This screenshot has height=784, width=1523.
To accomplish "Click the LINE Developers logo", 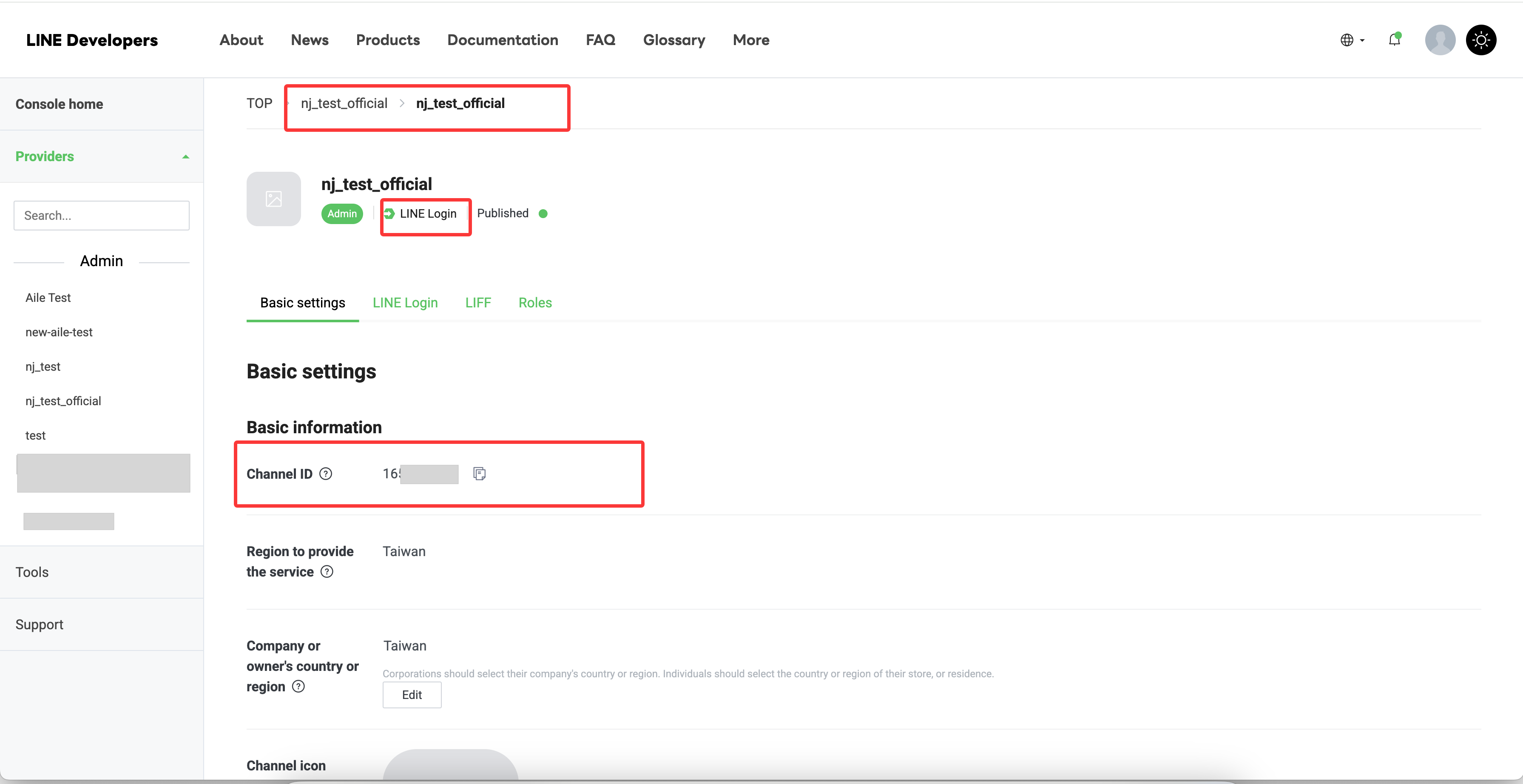I will (92, 40).
